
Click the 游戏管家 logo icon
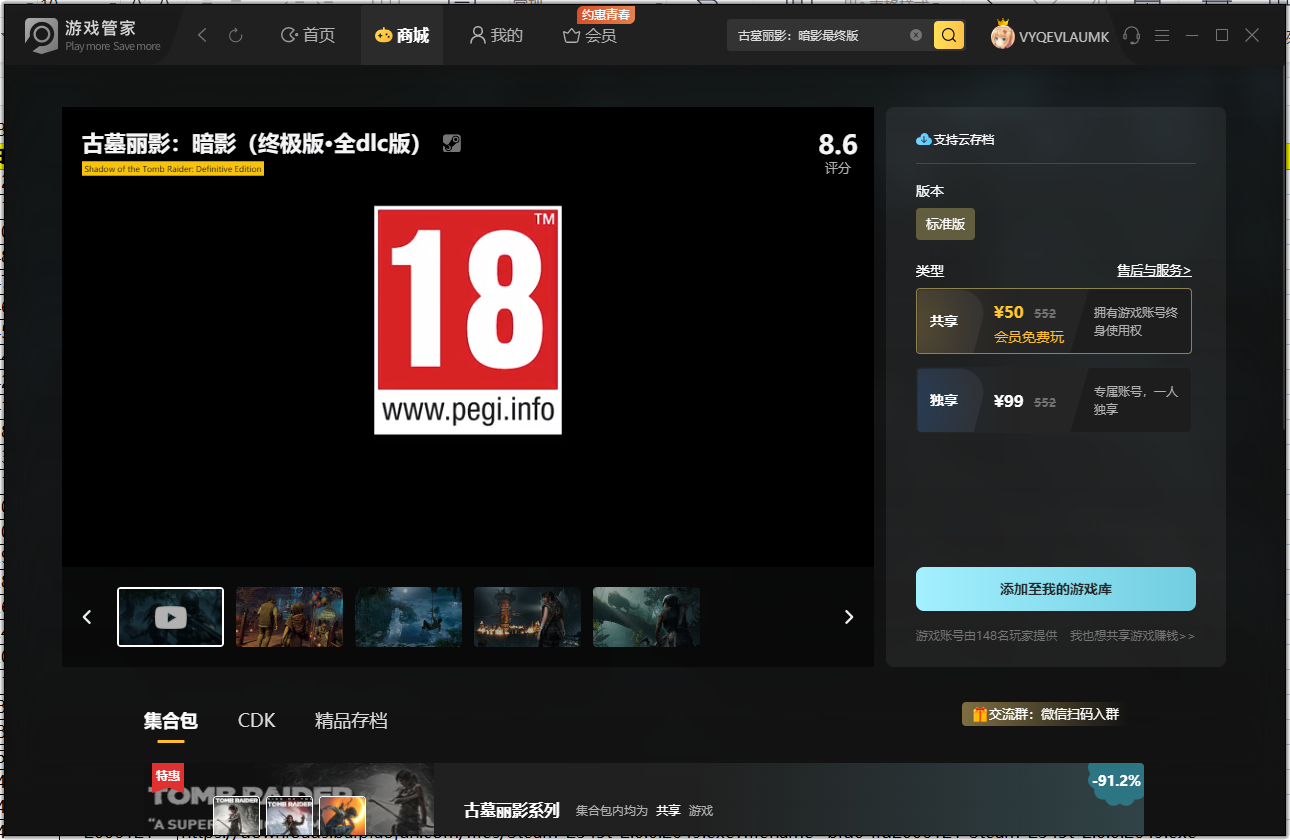tap(42, 35)
